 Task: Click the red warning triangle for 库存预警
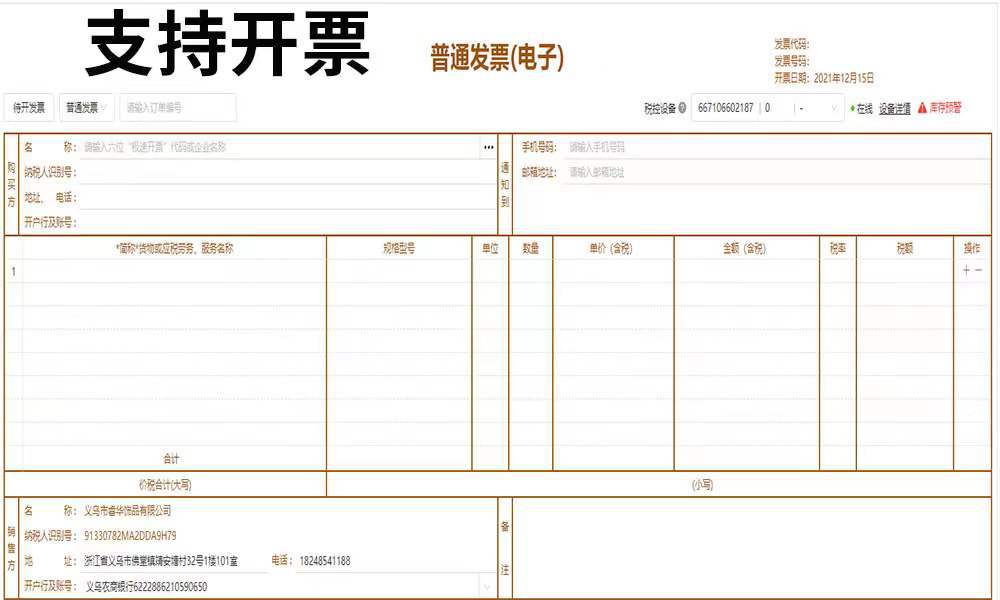point(923,107)
